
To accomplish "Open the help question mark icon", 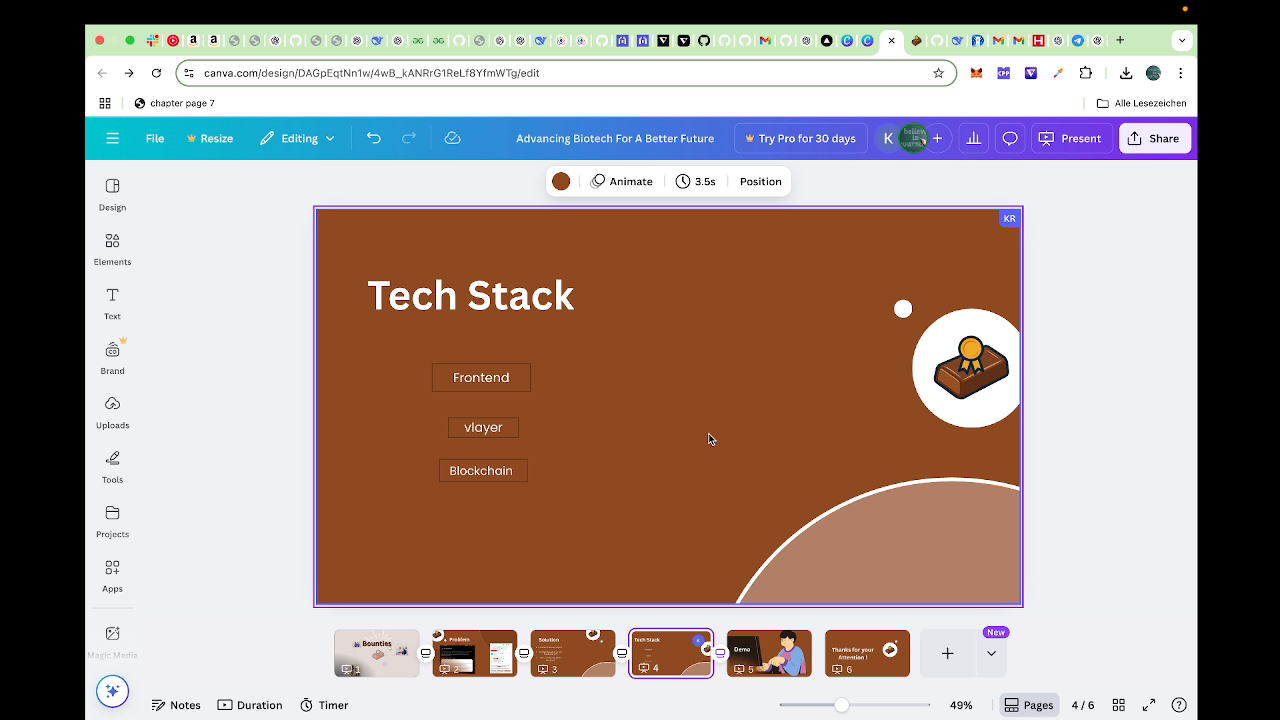I will (x=1179, y=705).
